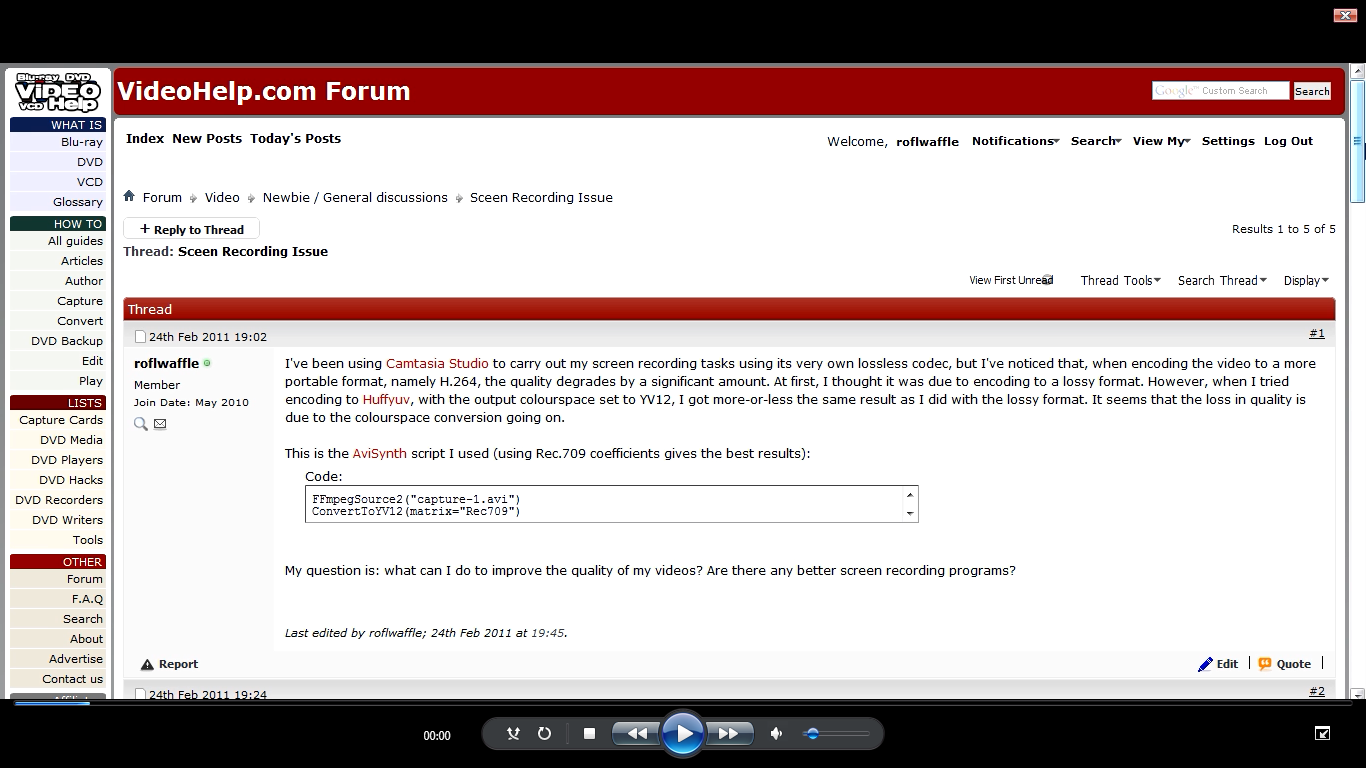
Task: Open DVD Recorders in sidebar
Action: 59,500
